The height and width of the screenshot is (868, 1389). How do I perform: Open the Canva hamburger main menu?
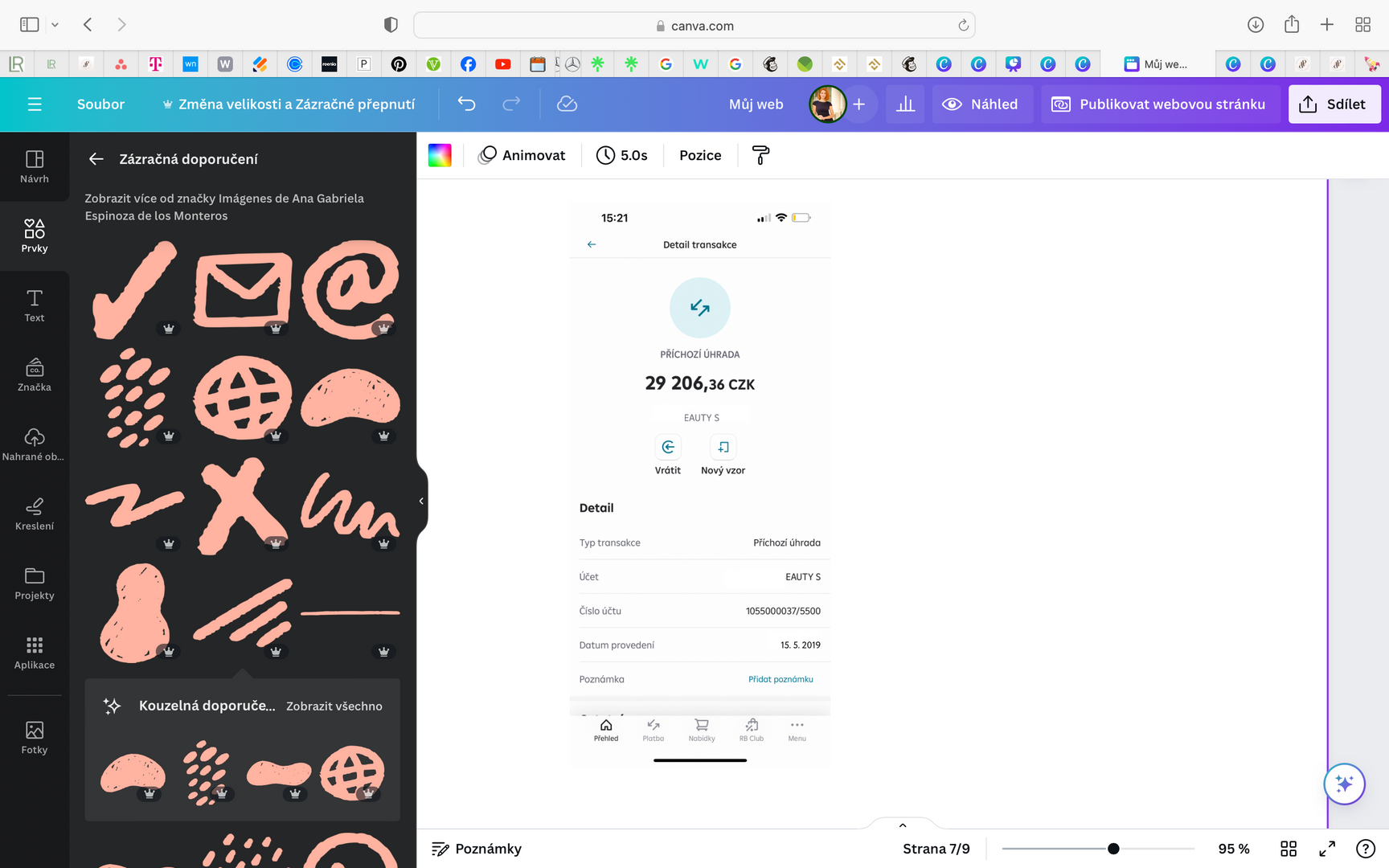(35, 104)
